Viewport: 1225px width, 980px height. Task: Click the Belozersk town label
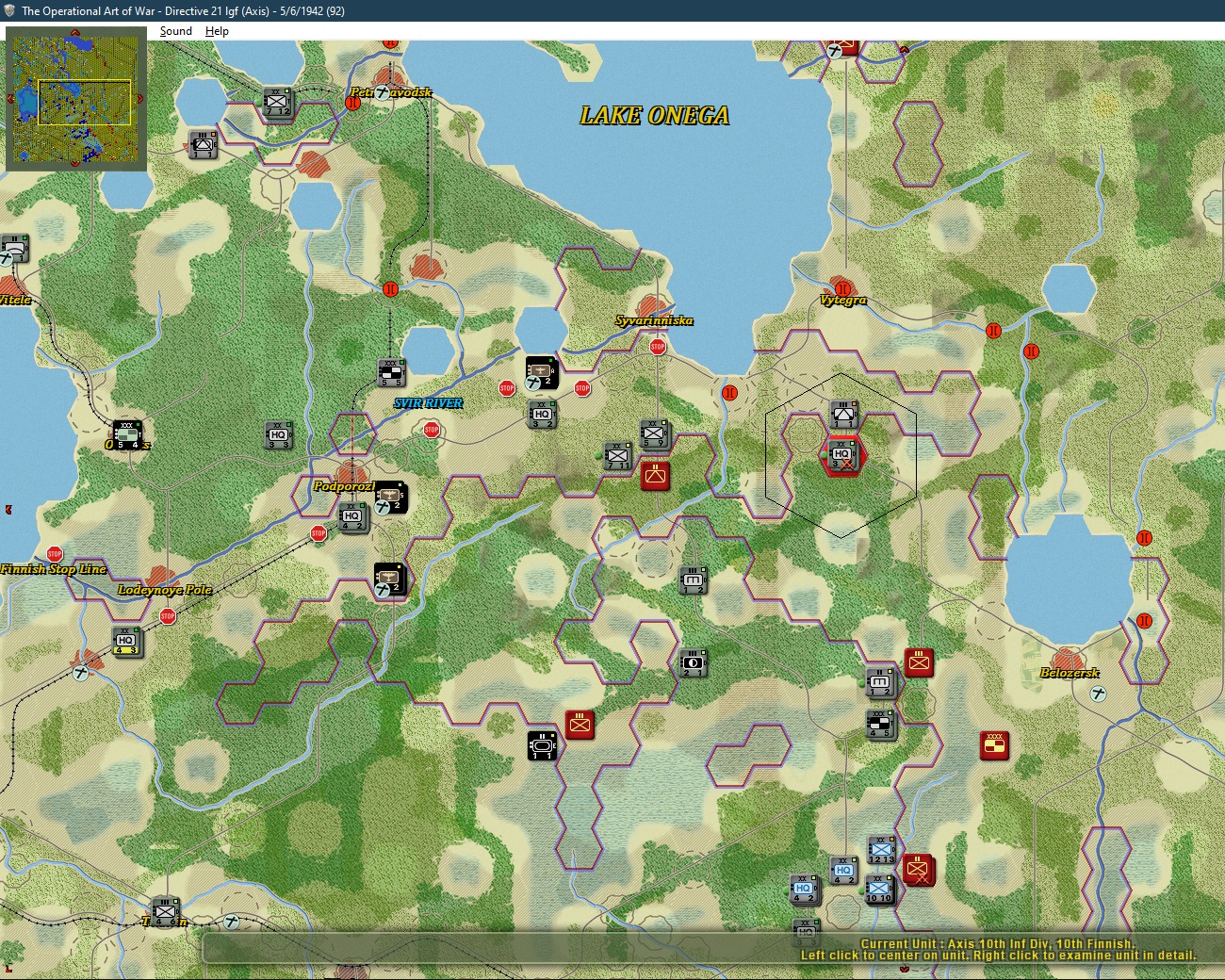pos(1070,673)
